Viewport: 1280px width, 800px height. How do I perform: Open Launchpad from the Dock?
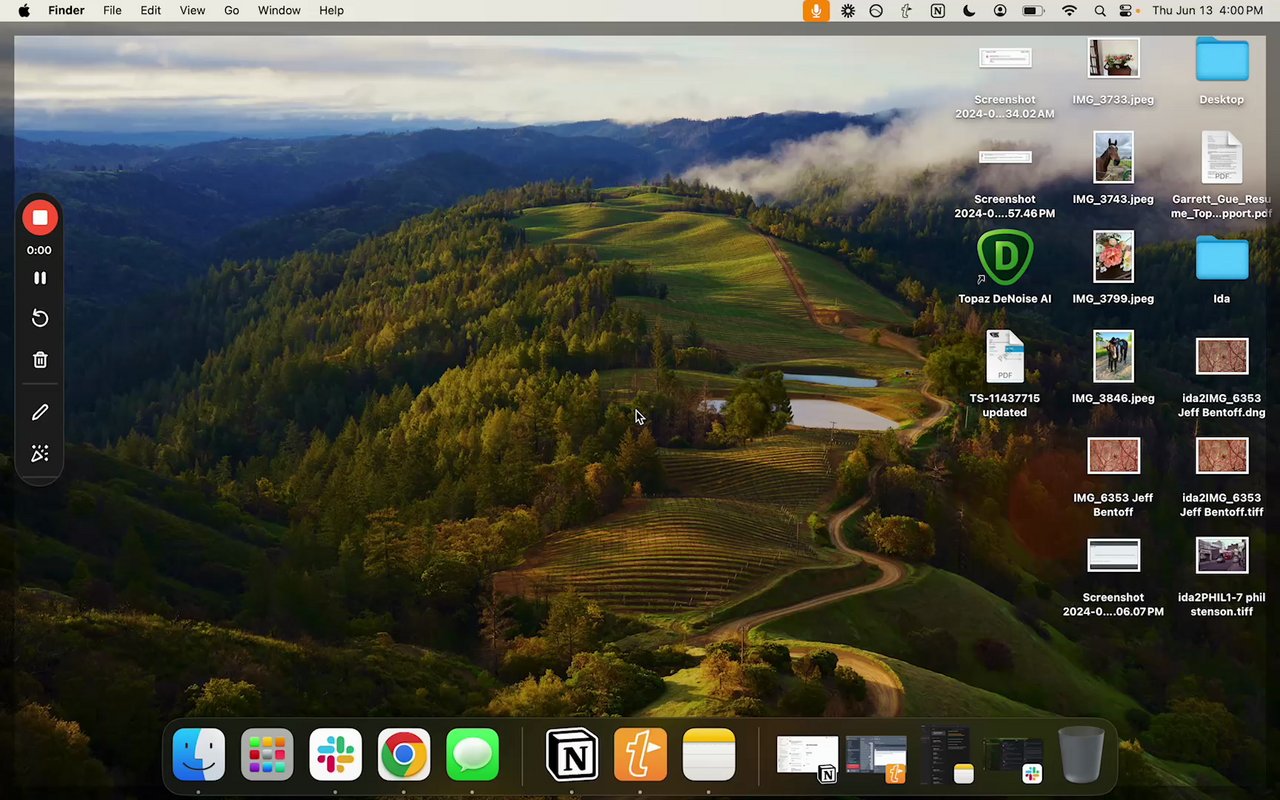click(267, 754)
